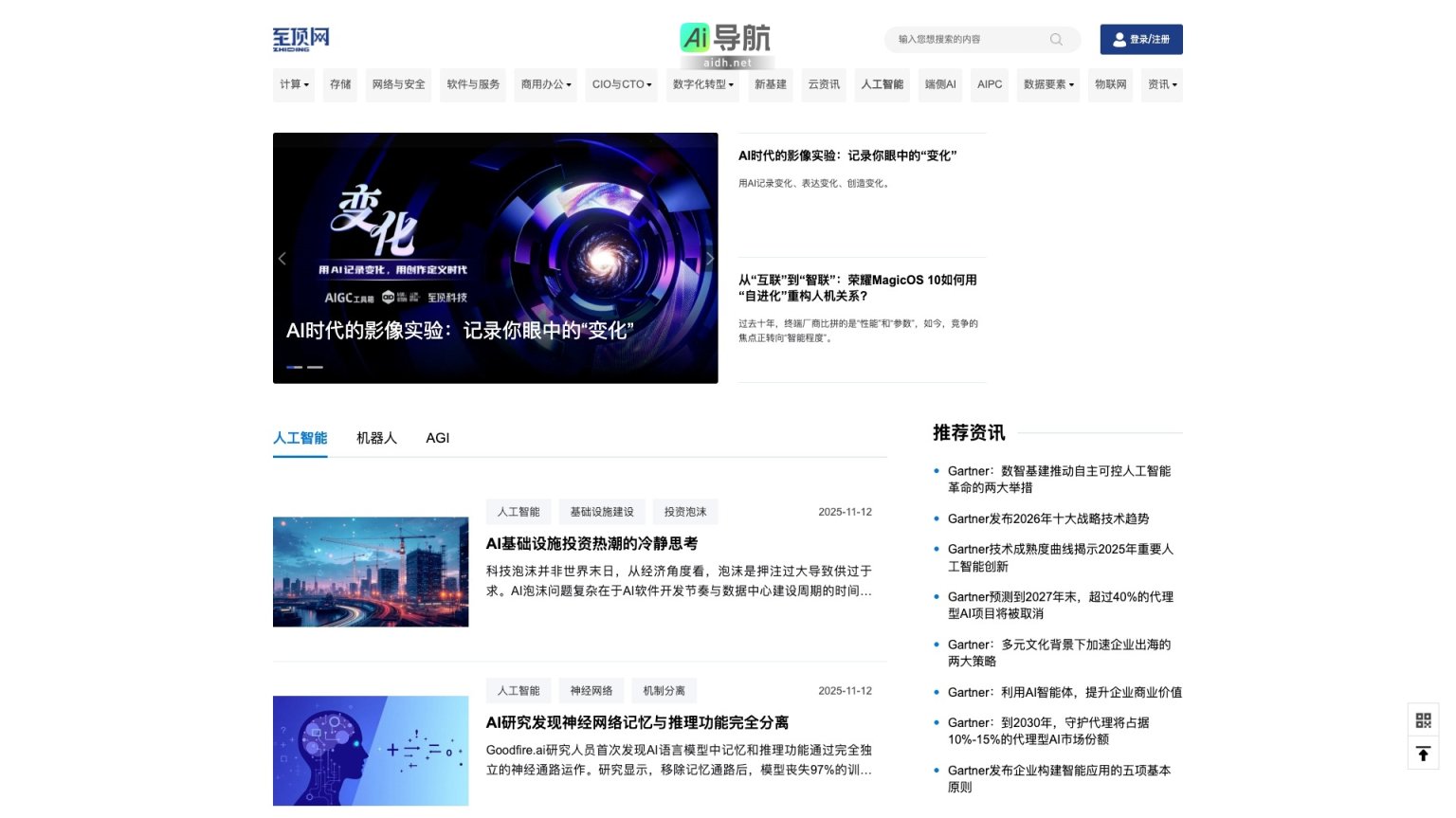Image resolution: width=1456 pixels, height=818 pixels.
Task: Click the AI基础设施 article thumbnail image
Action: (x=370, y=572)
